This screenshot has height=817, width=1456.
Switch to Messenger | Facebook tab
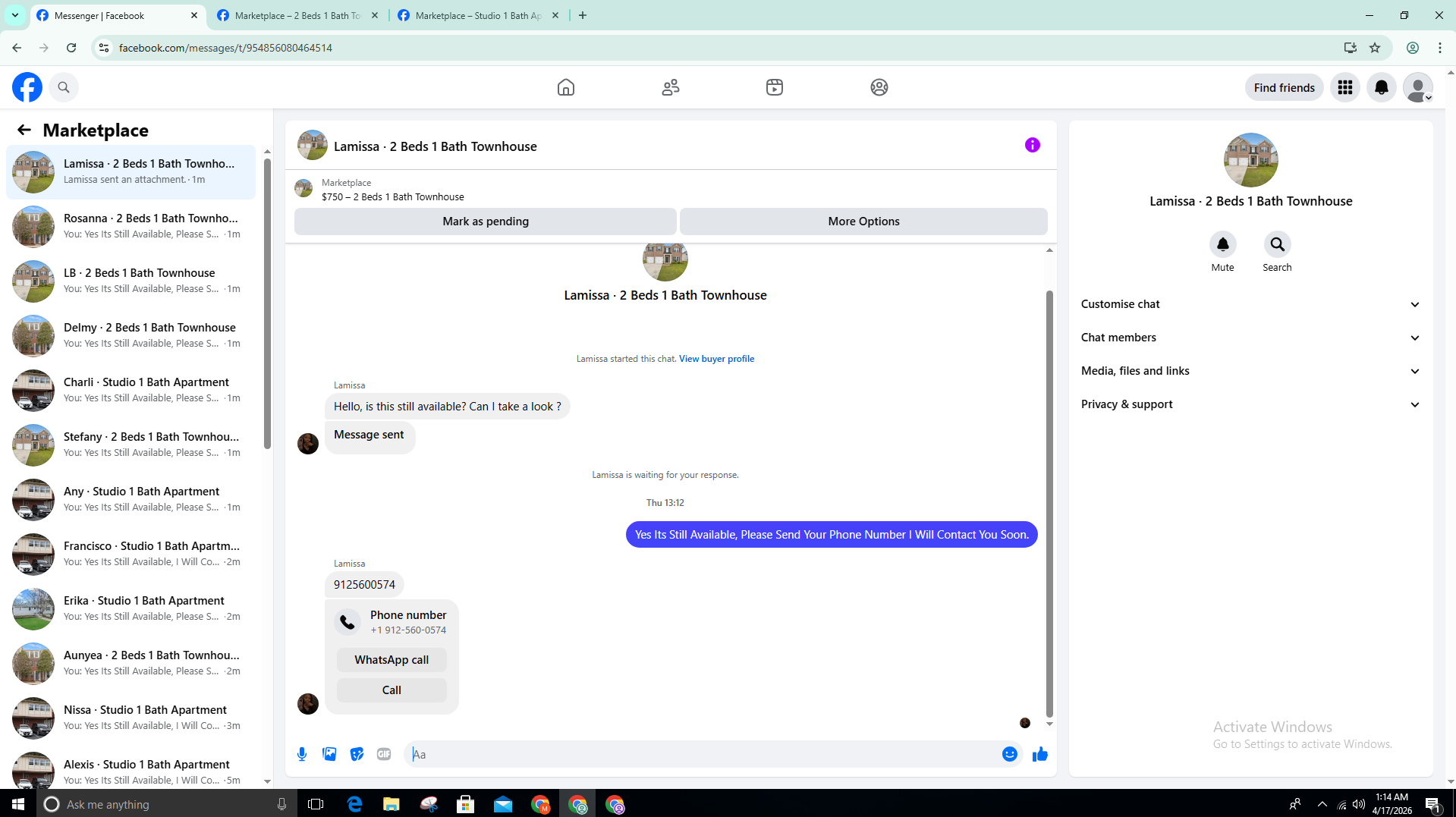click(x=118, y=15)
